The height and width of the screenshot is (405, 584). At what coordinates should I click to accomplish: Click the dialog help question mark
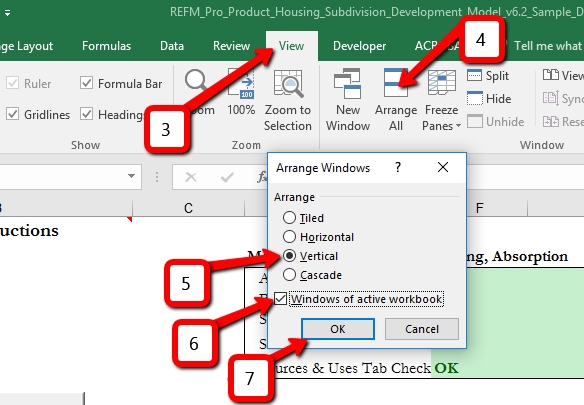pos(398,167)
